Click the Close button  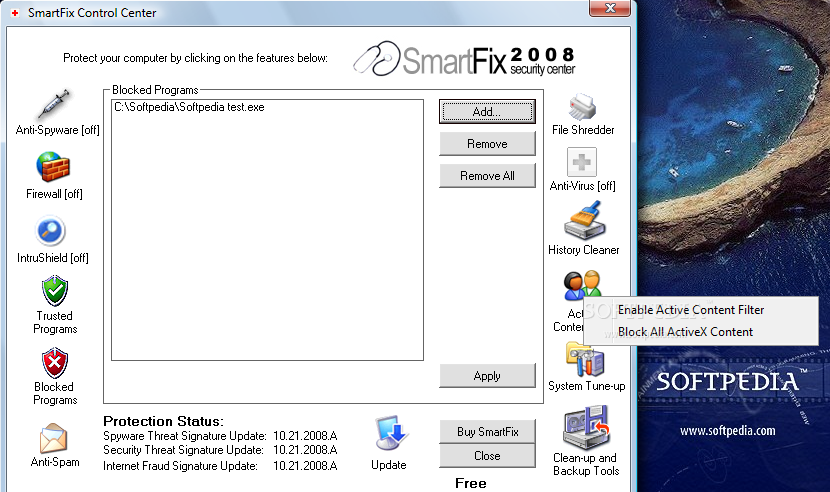(x=487, y=455)
